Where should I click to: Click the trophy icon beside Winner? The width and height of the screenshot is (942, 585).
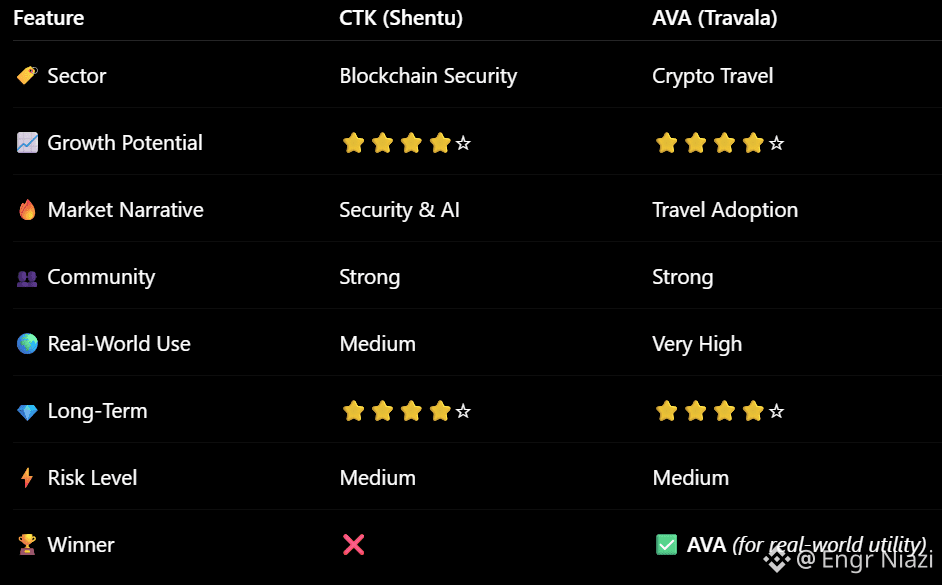[27, 545]
